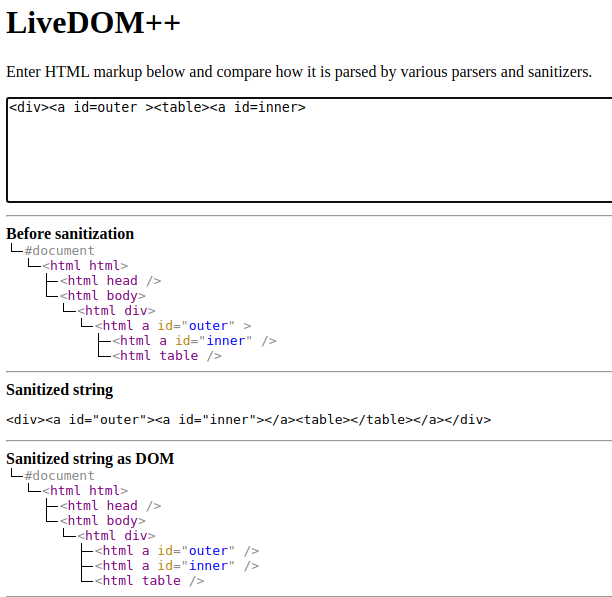Select the #document node under Before sanitization
Viewport: 612px width, 597px height.
[x=59, y=251]
